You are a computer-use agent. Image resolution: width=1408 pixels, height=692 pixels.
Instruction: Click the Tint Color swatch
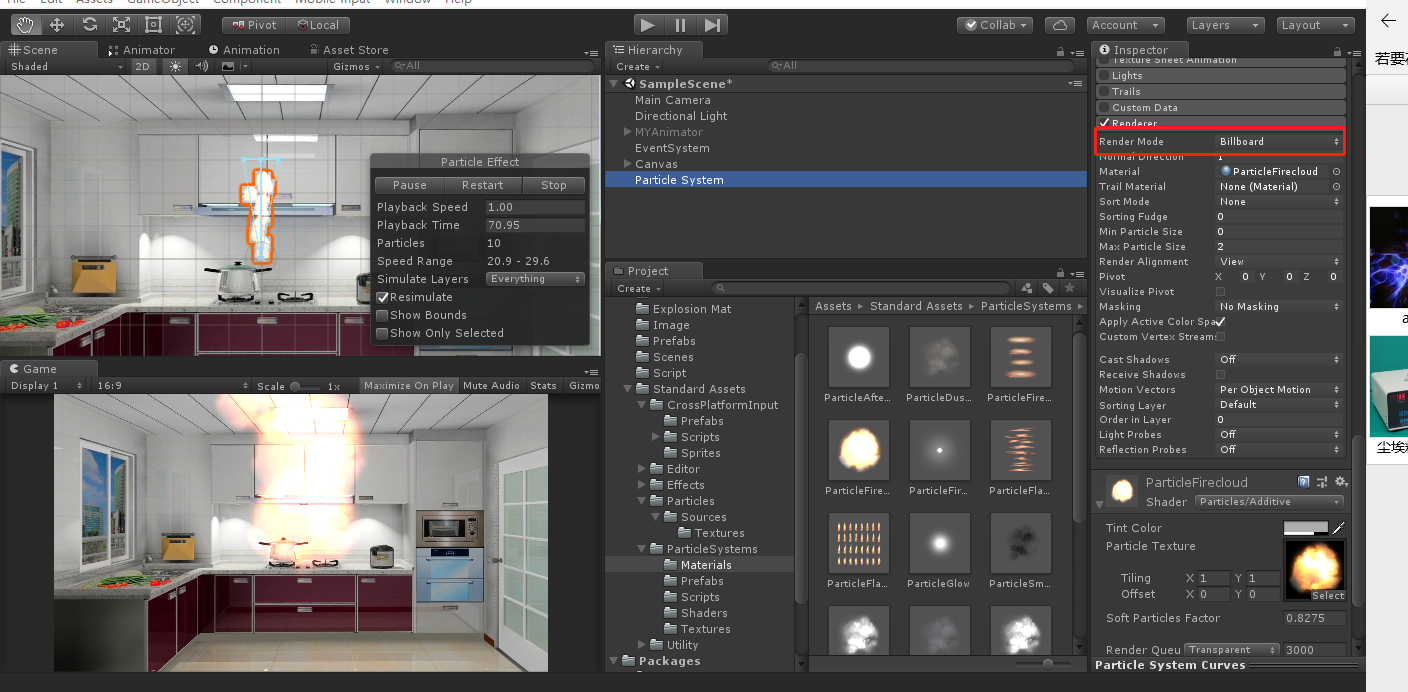point(1306,528)
